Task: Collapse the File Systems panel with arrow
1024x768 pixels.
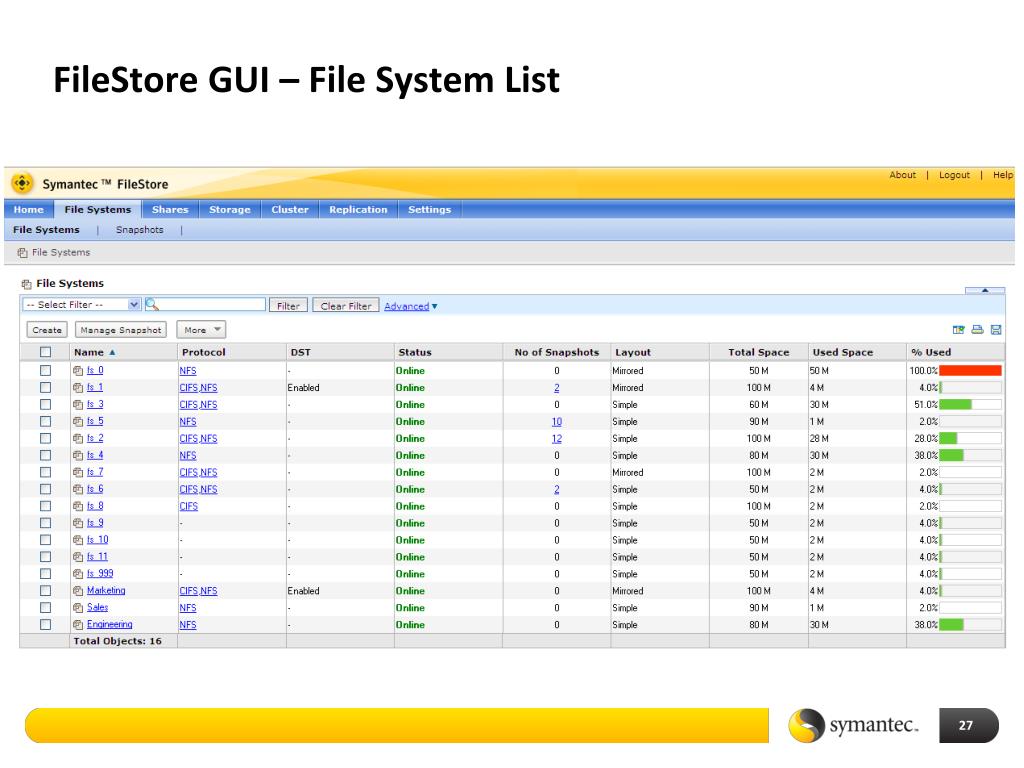Action: (x=985, y=290)
